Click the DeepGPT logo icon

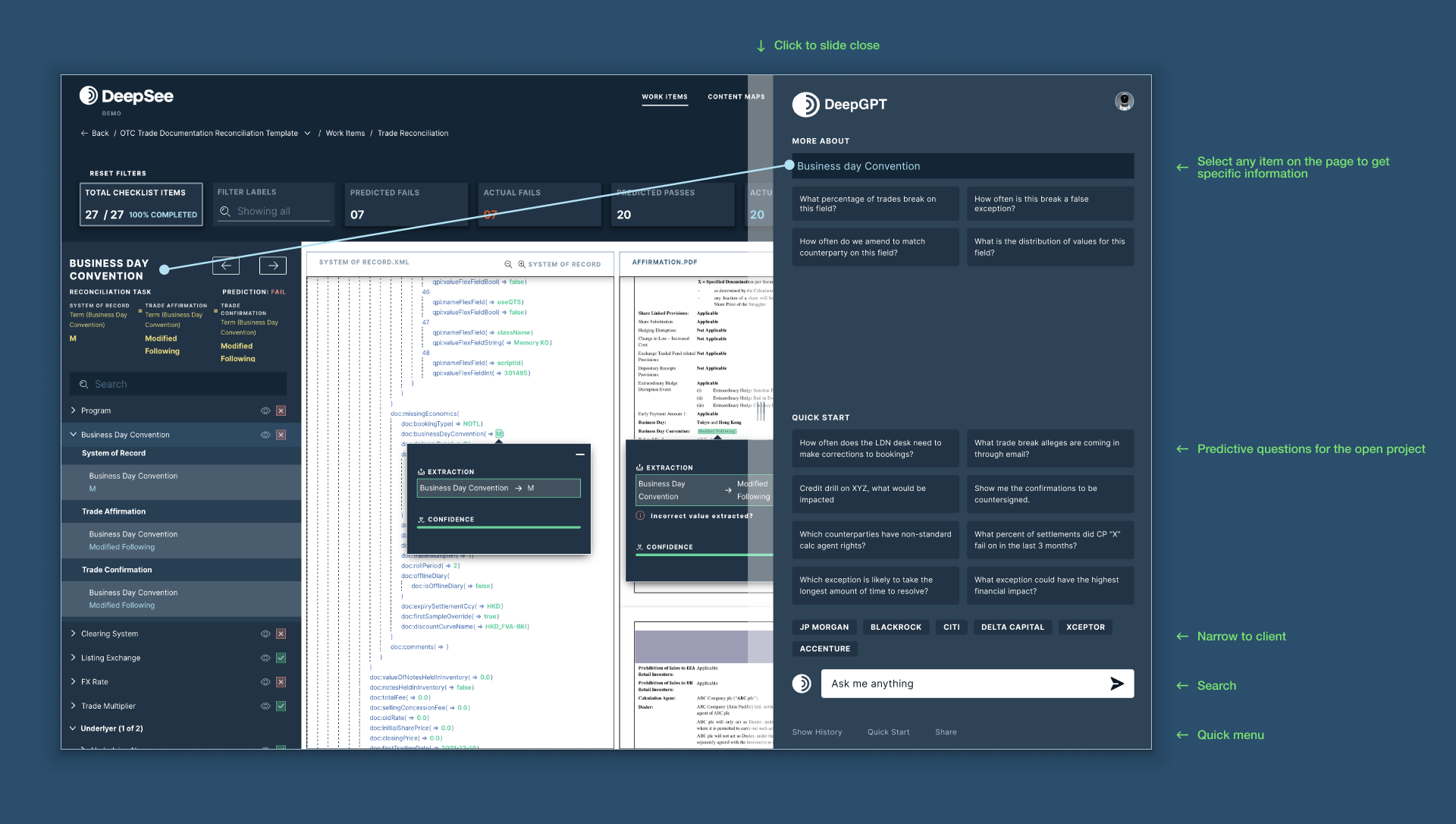pos(805,105)
